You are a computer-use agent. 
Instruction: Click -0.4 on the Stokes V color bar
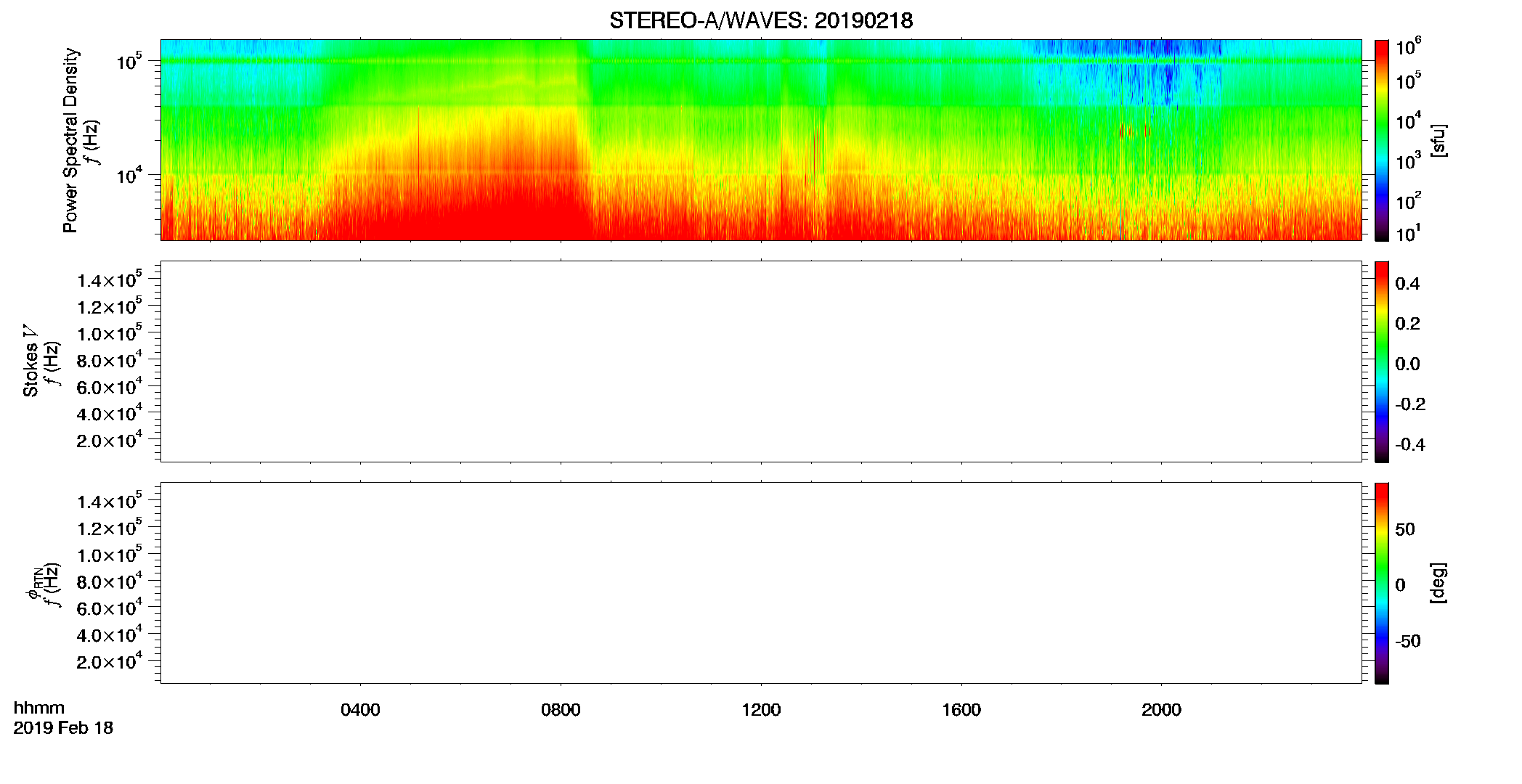tap(1410, 445)
